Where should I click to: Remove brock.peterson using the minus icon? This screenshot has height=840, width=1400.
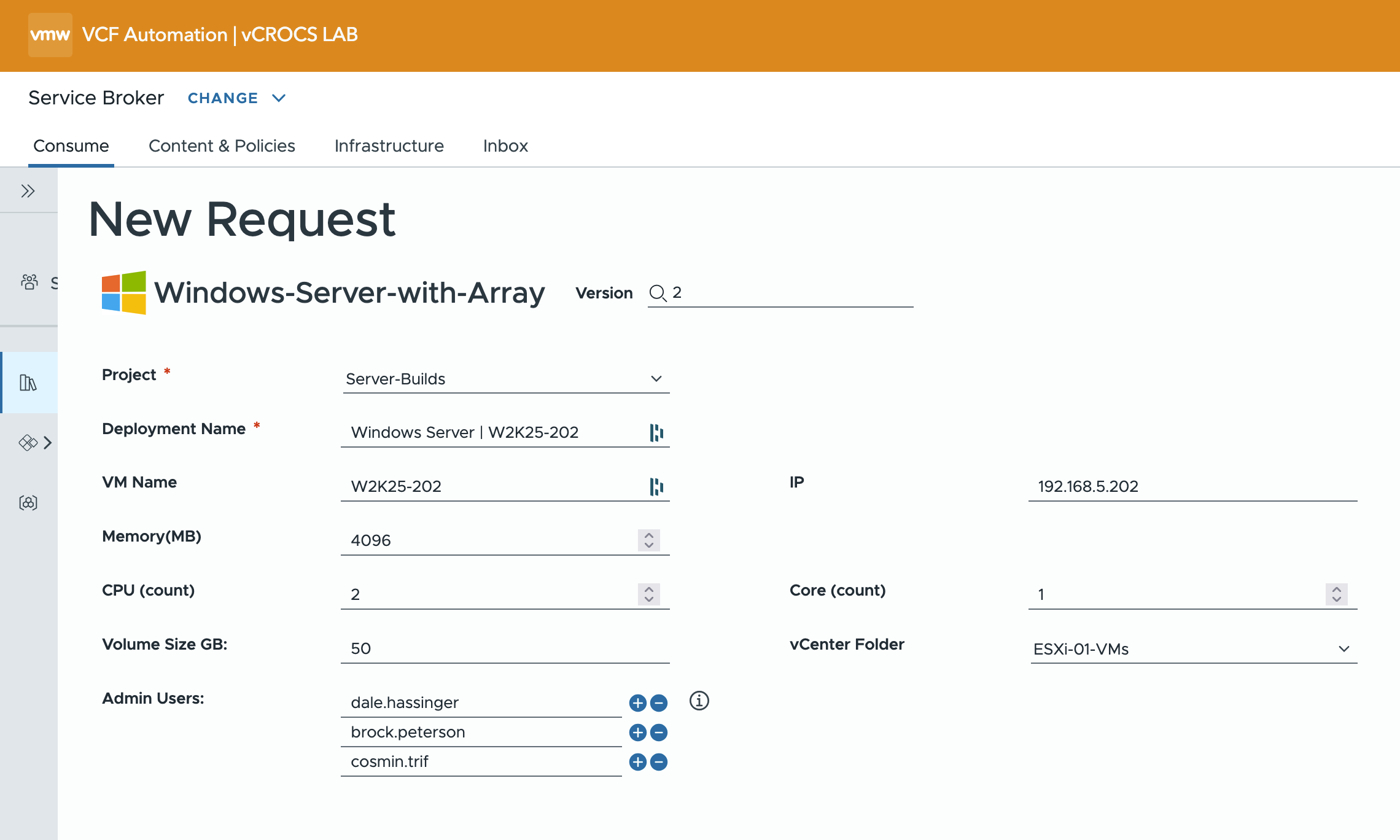click(659, 733)
